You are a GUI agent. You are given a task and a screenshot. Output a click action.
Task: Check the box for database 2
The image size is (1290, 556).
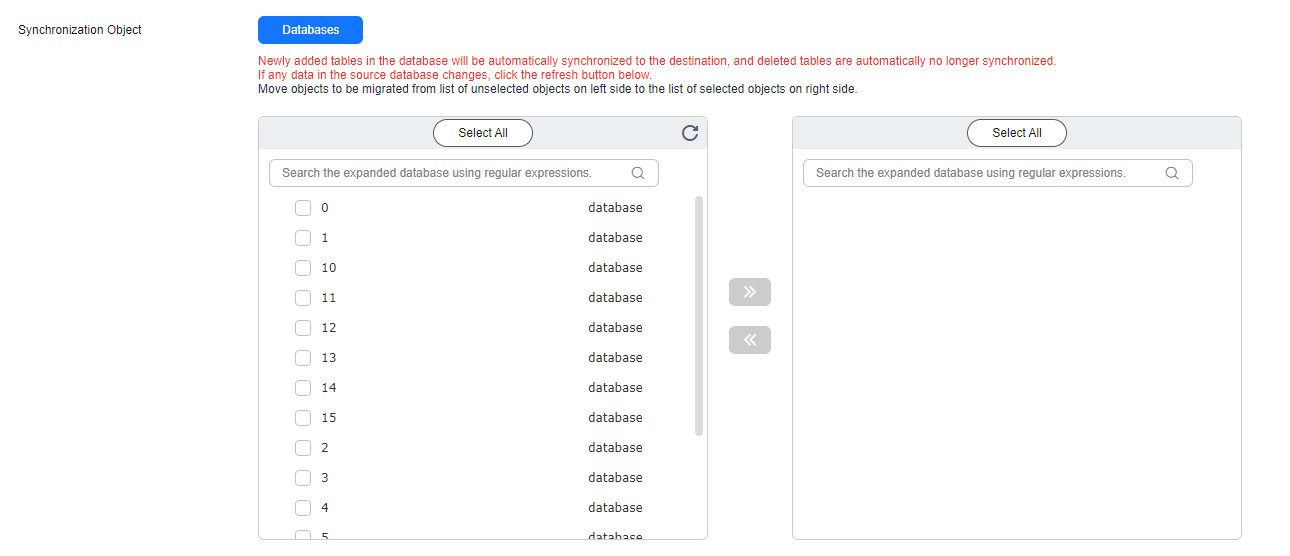pyautogui.click(x=303, y=448)
